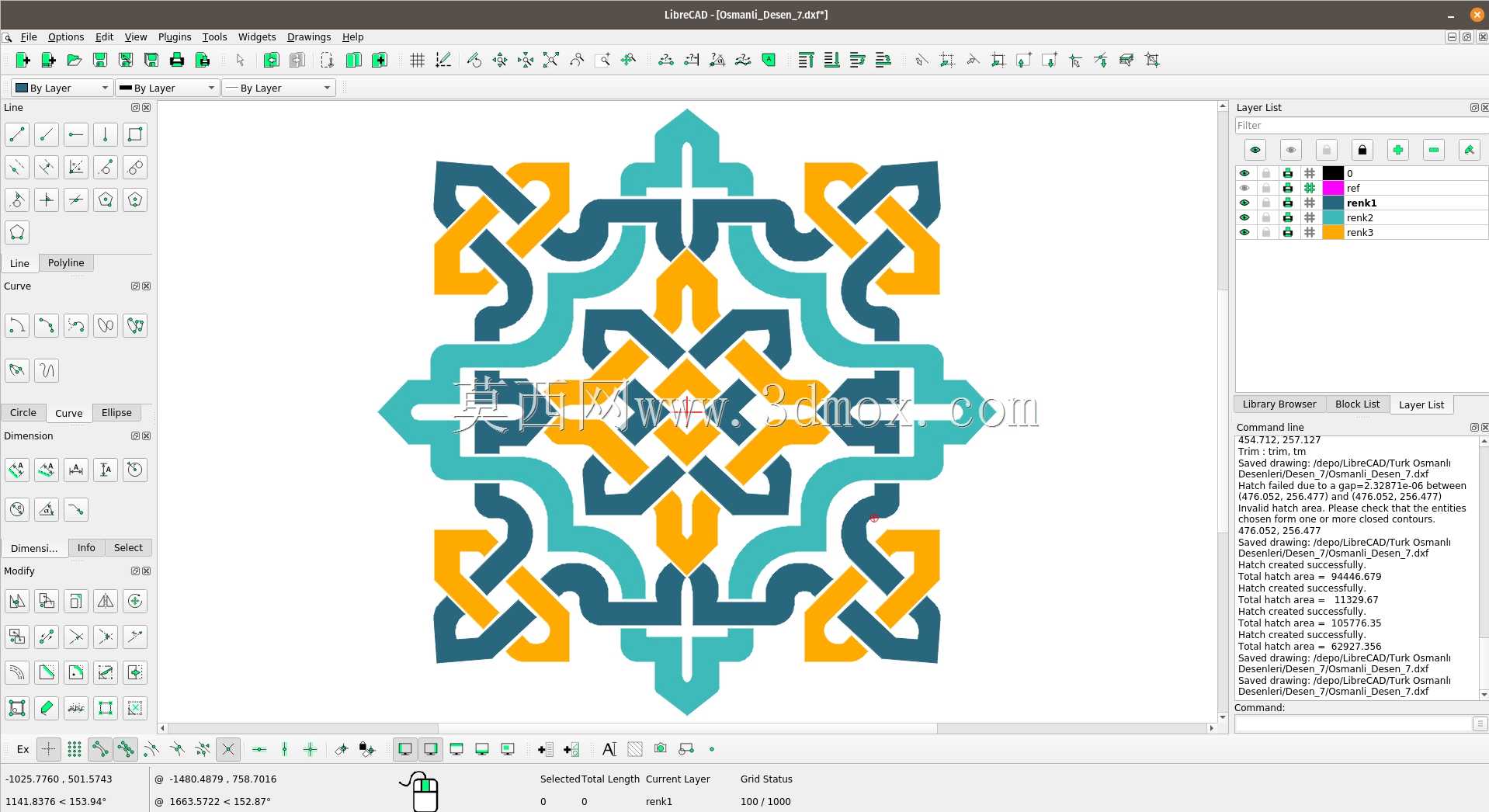The height and width of the screenshot is (812, 1489).
Task: Toggle Snap on Endpoints button
Action: click(99, 749)
